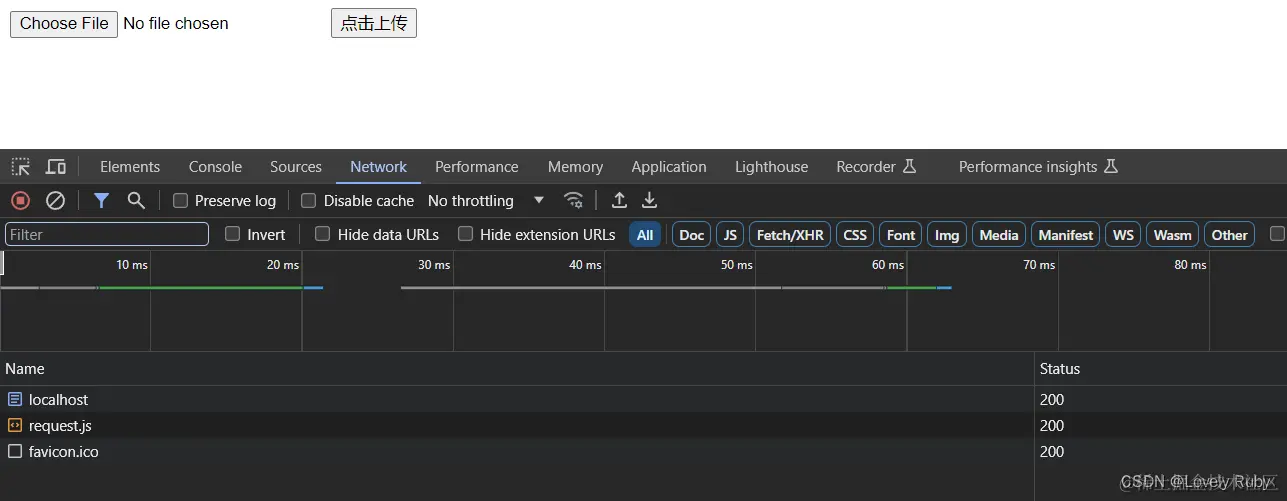The image size is (1287, 501).
Task: Open the No throttling dropdown
Action: [486, 200]
